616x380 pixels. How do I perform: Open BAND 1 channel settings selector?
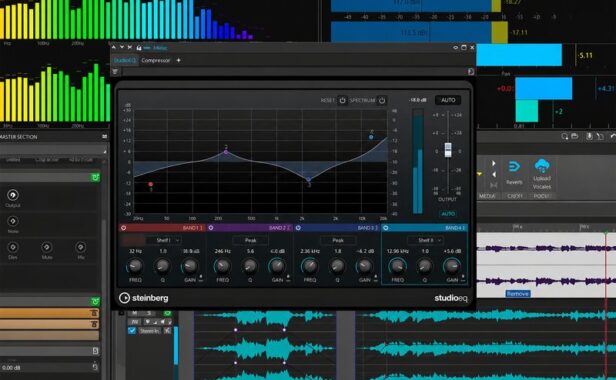click(192, 228)
